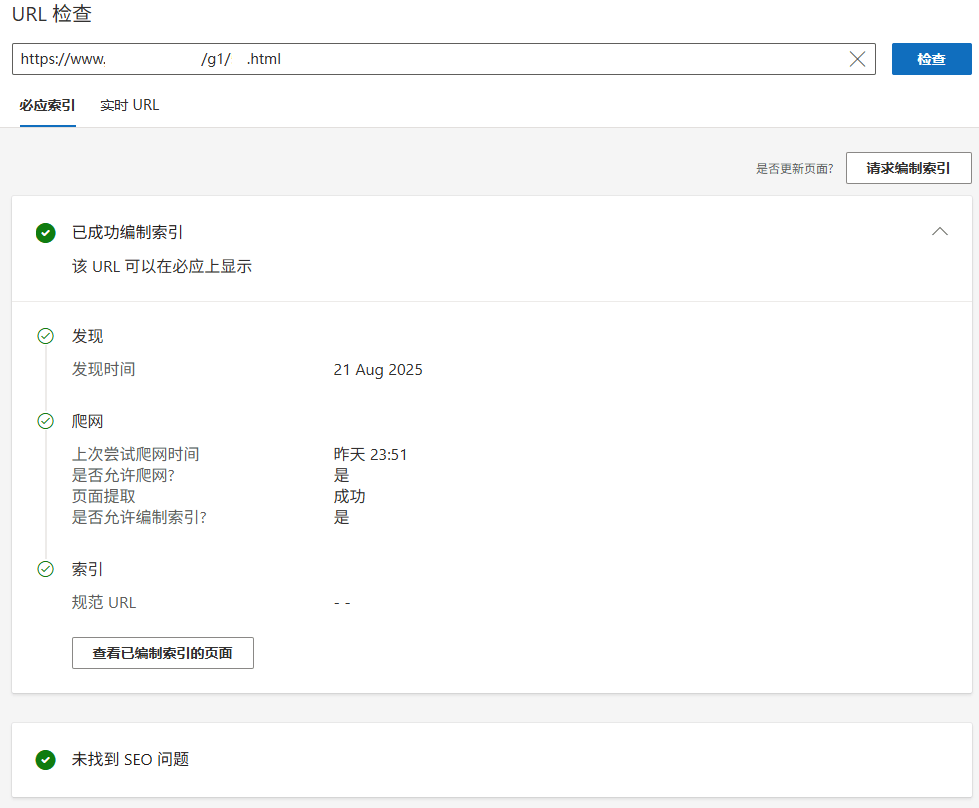Click the 索引 step check icon

(45, 569)
